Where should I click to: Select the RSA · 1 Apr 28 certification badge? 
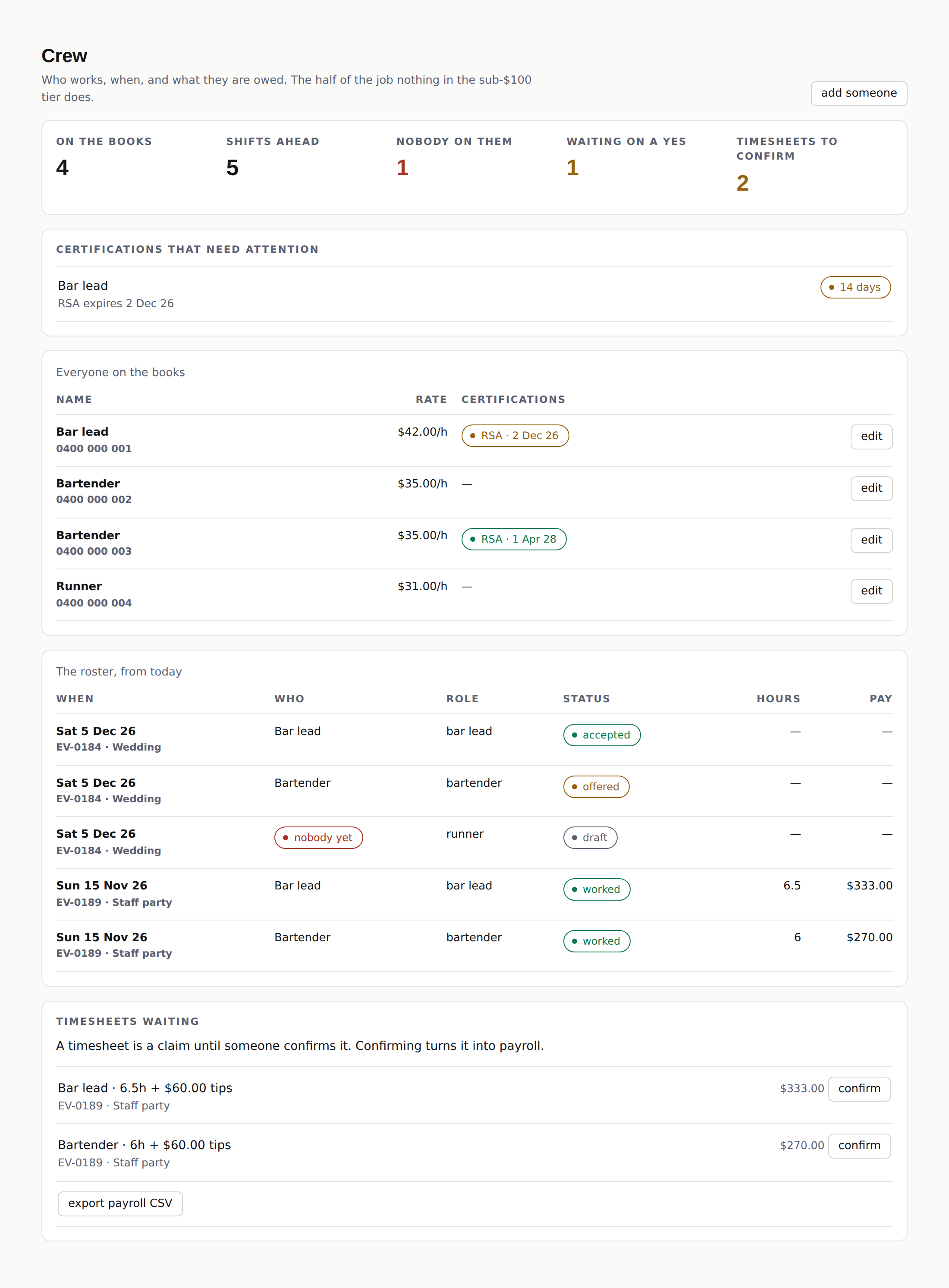point(514,539)
